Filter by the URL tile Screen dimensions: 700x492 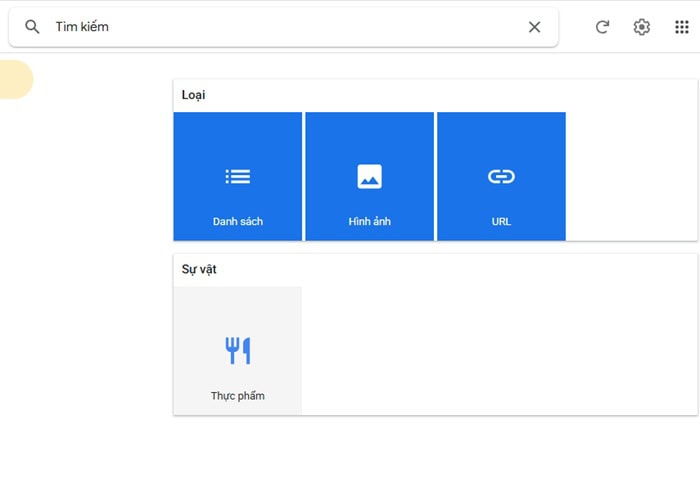(501, 176)
